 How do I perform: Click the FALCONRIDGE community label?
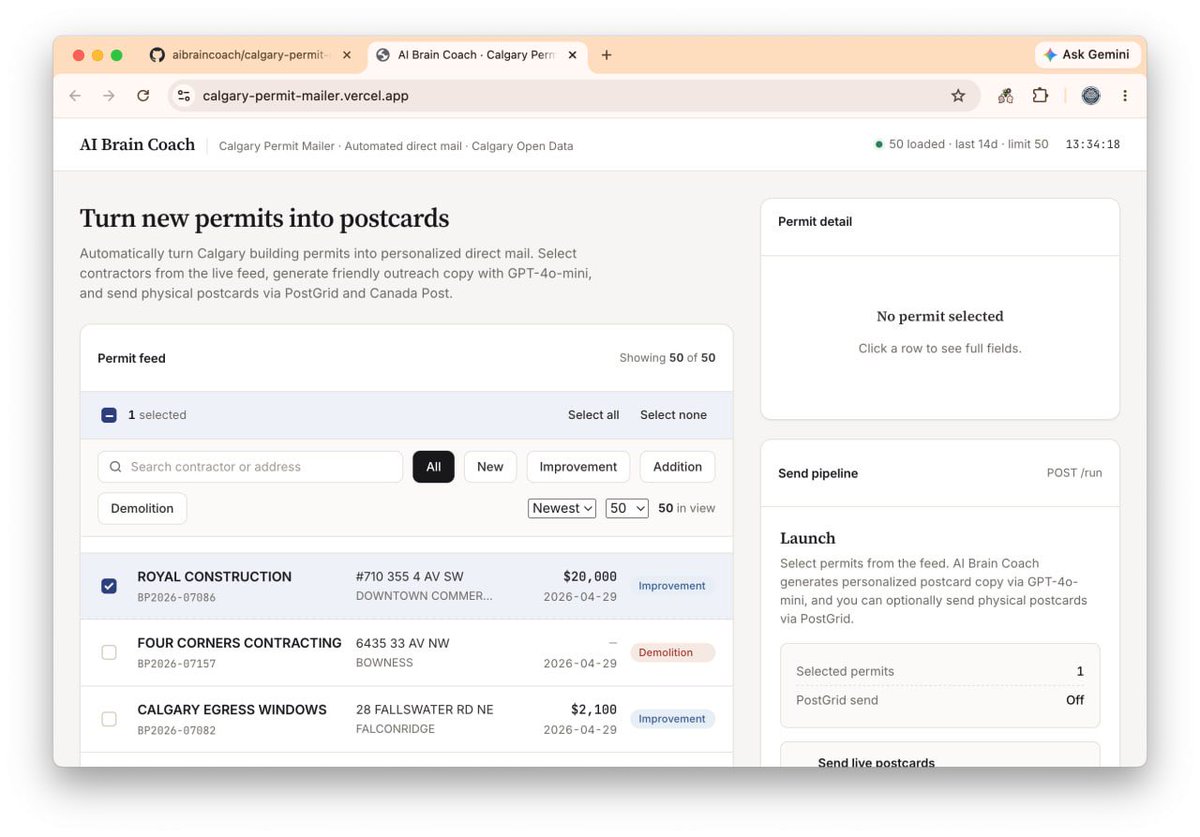tap(395, 730)
